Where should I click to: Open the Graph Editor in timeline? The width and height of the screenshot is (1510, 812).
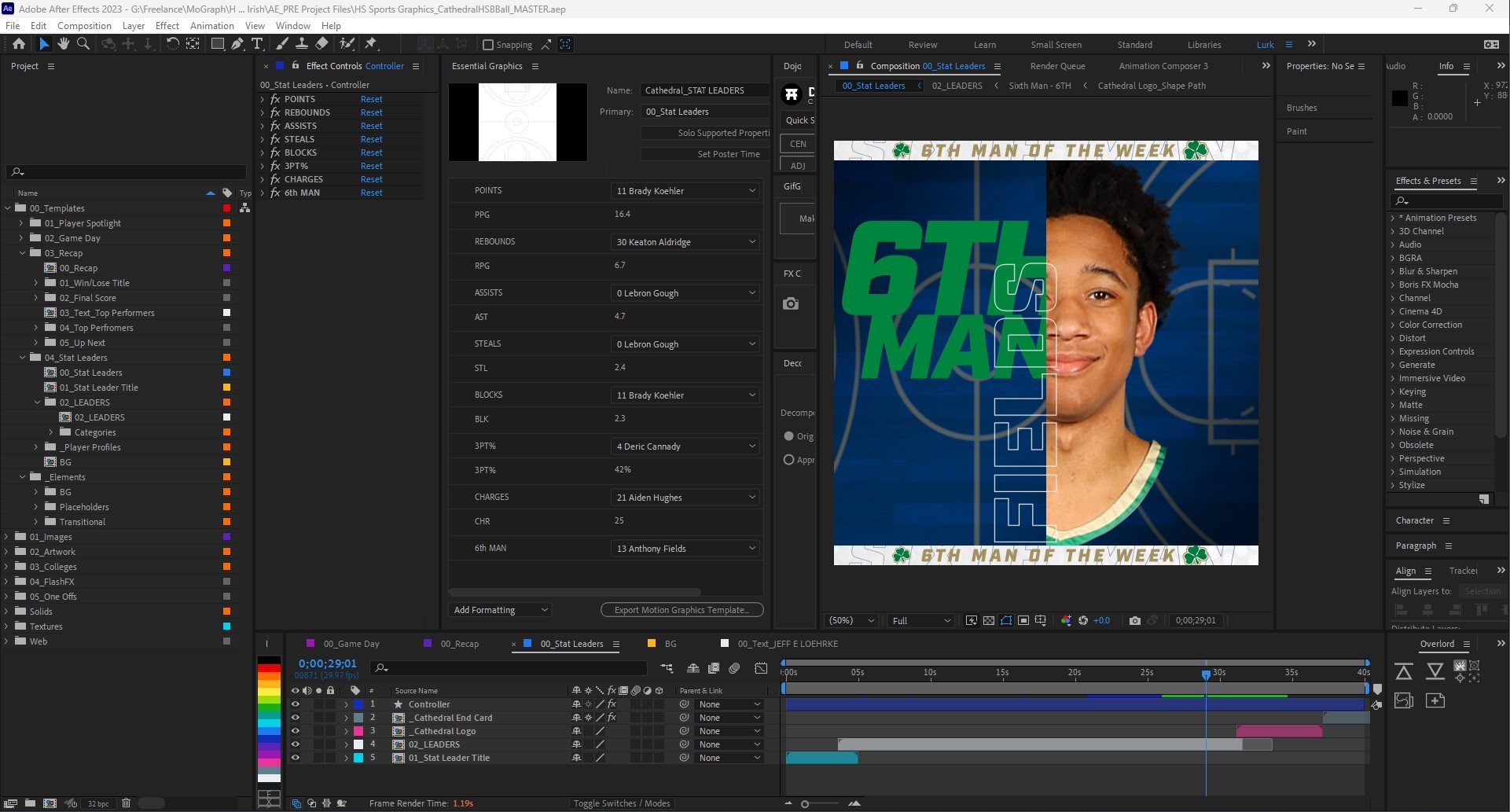coord(761,668)
